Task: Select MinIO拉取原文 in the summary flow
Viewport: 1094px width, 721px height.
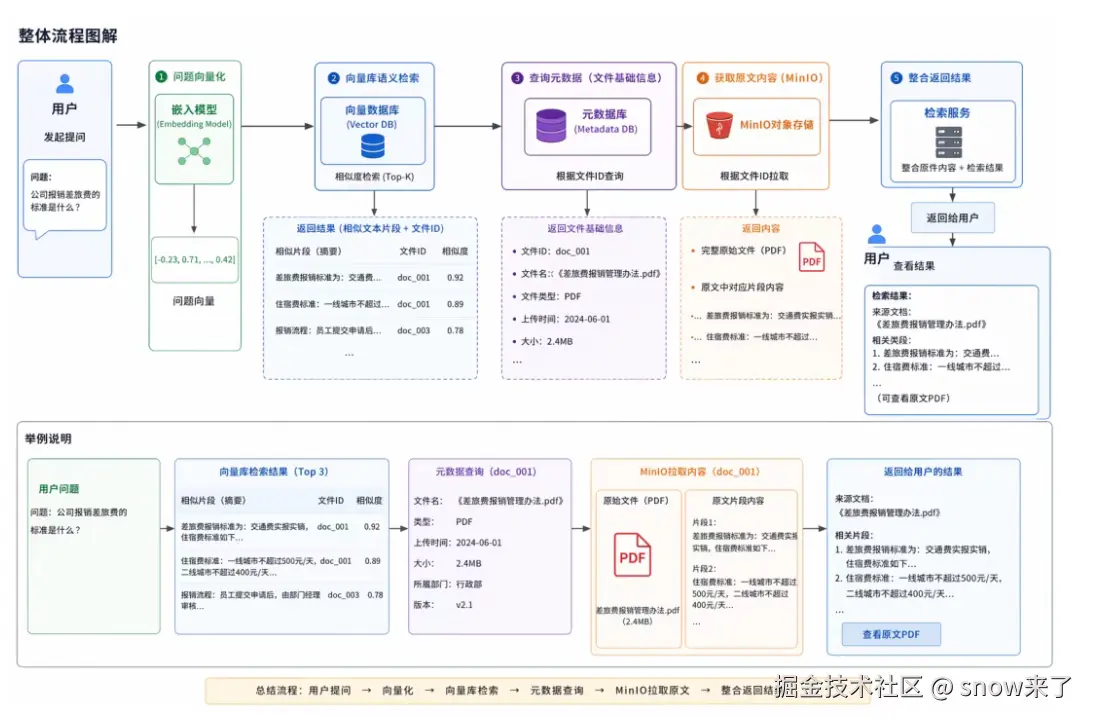Action: (x=652, y=690)
